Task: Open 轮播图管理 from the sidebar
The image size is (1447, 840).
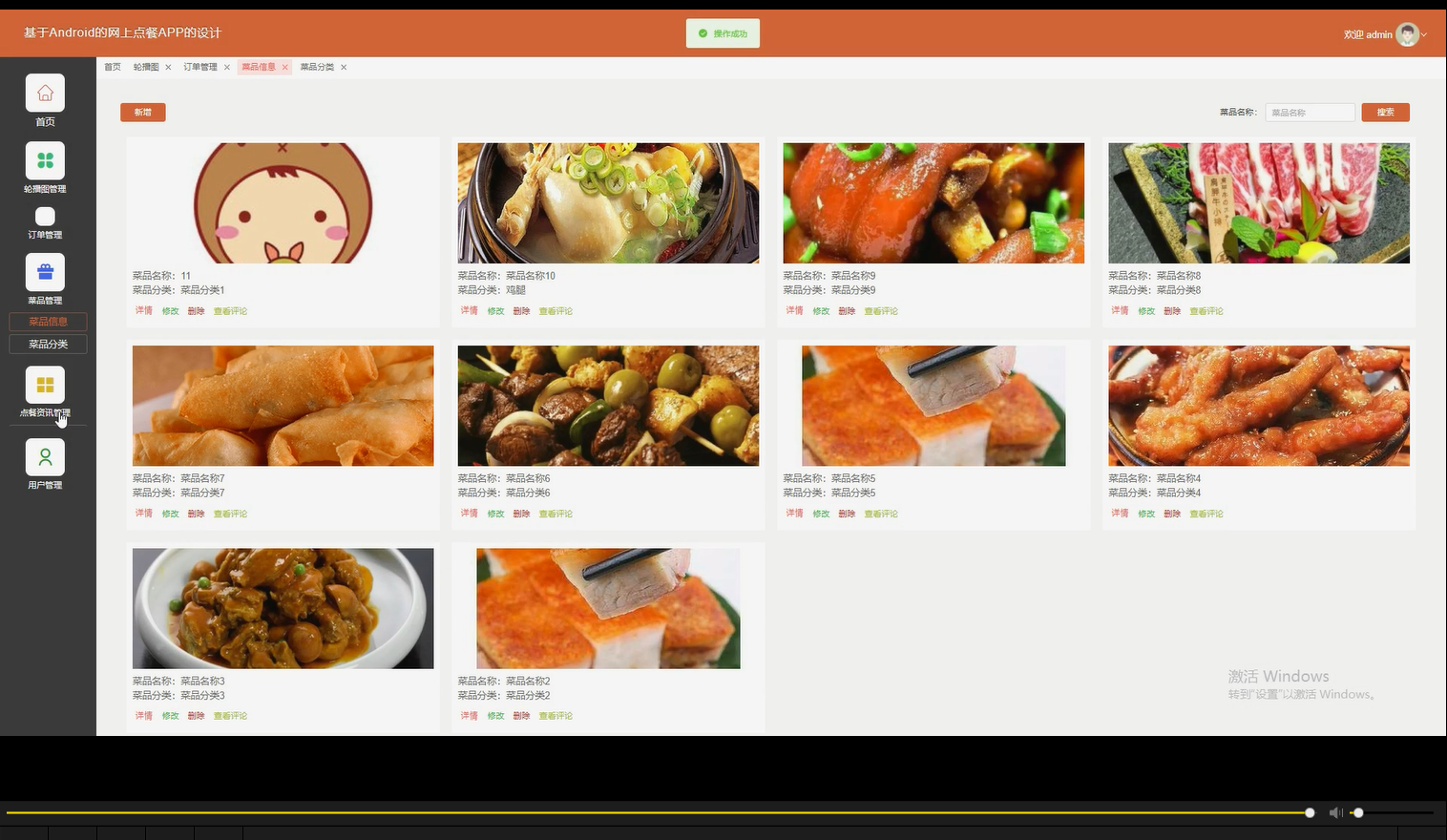Action: coord(45,159)
